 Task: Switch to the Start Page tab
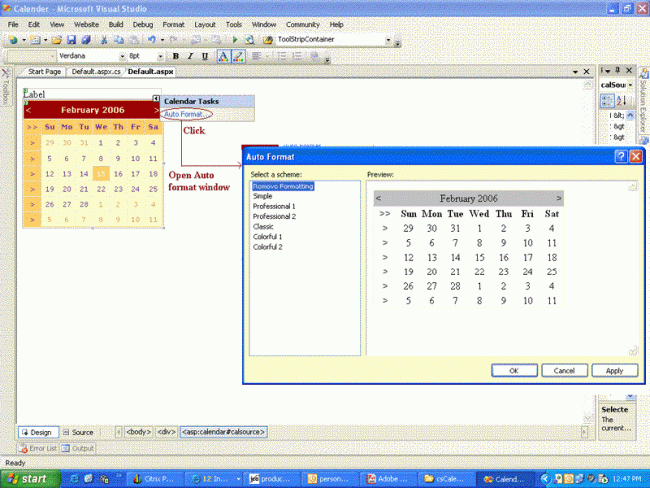(x=44, y=72)
